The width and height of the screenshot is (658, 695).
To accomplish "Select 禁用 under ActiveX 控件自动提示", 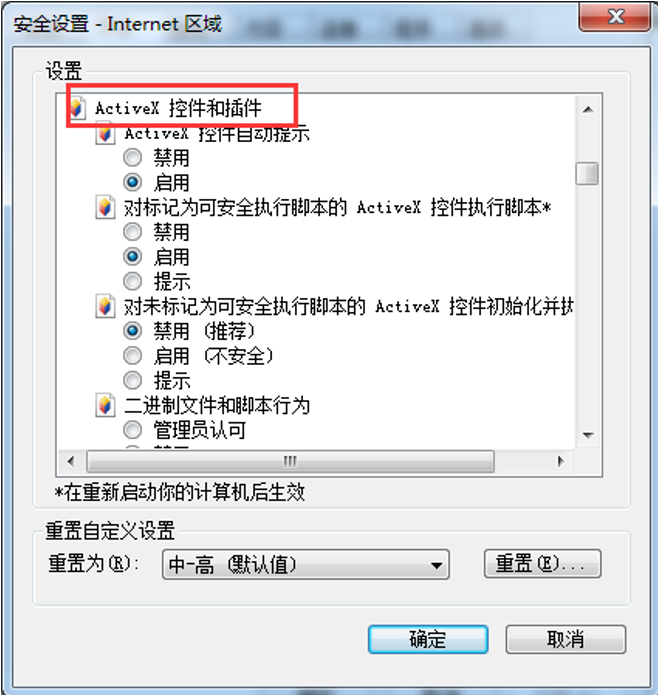I will click(132, 157).
